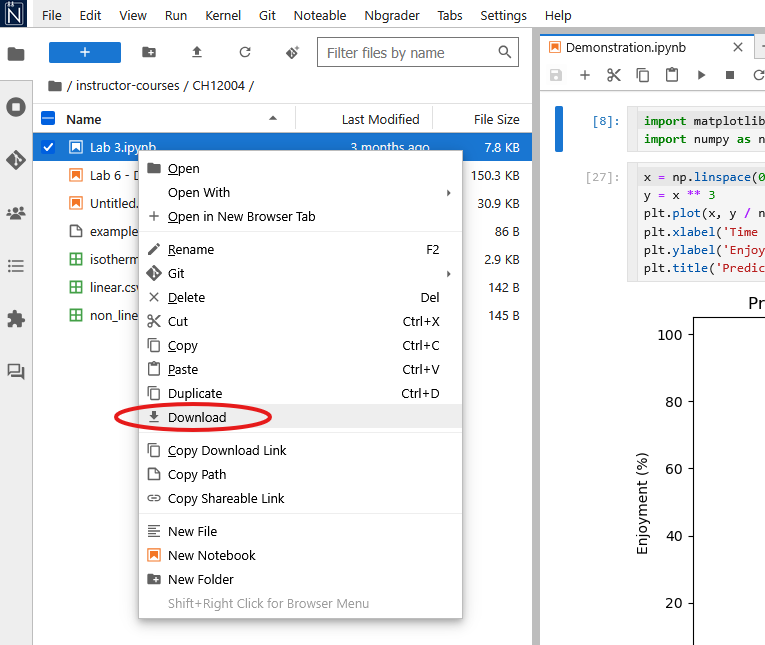The image size is (765, 645).
Task: Save the notebook with the disk icon
Action: [556, 75]
